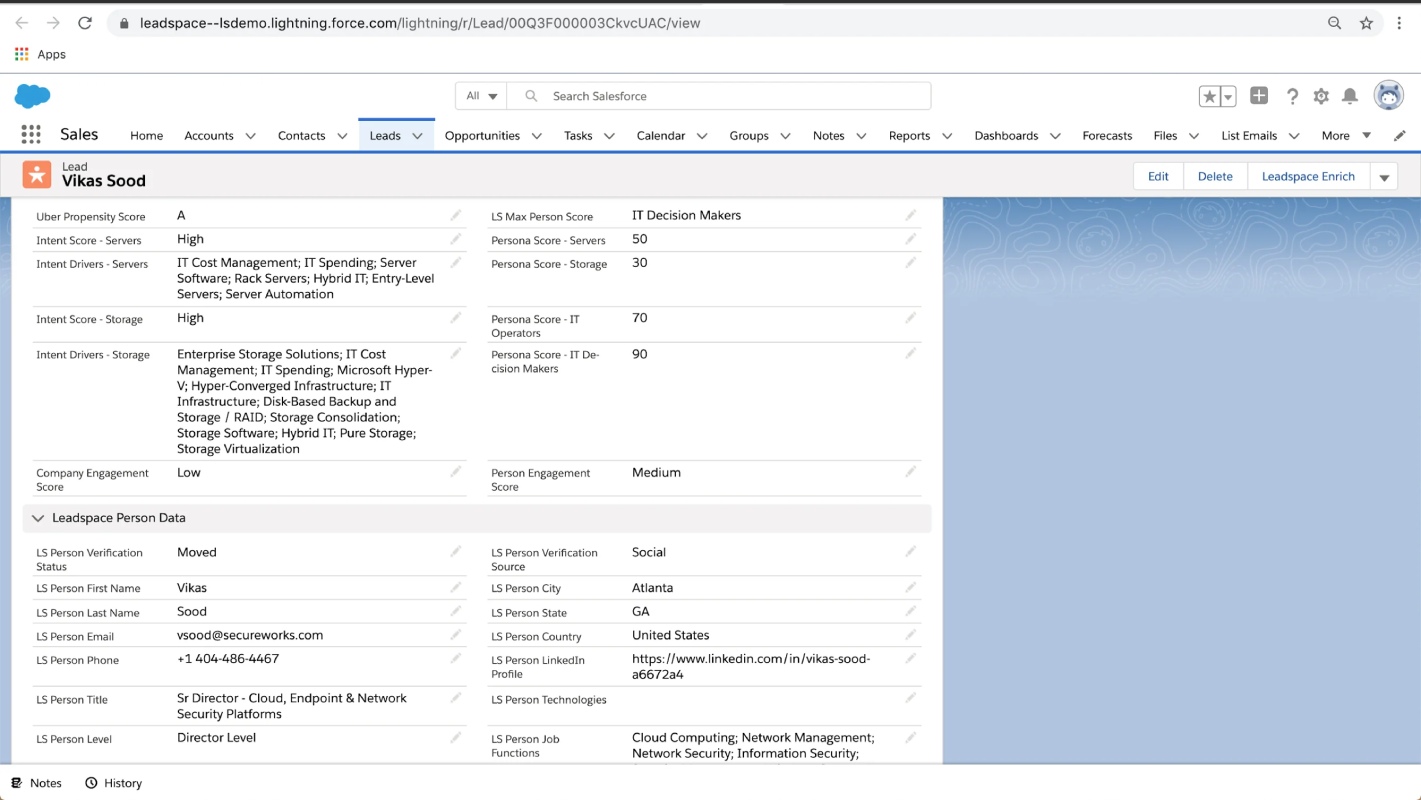Open the Notifications bell icon
Screen dimensions: 1421x800
click(x=1350, y=96)
